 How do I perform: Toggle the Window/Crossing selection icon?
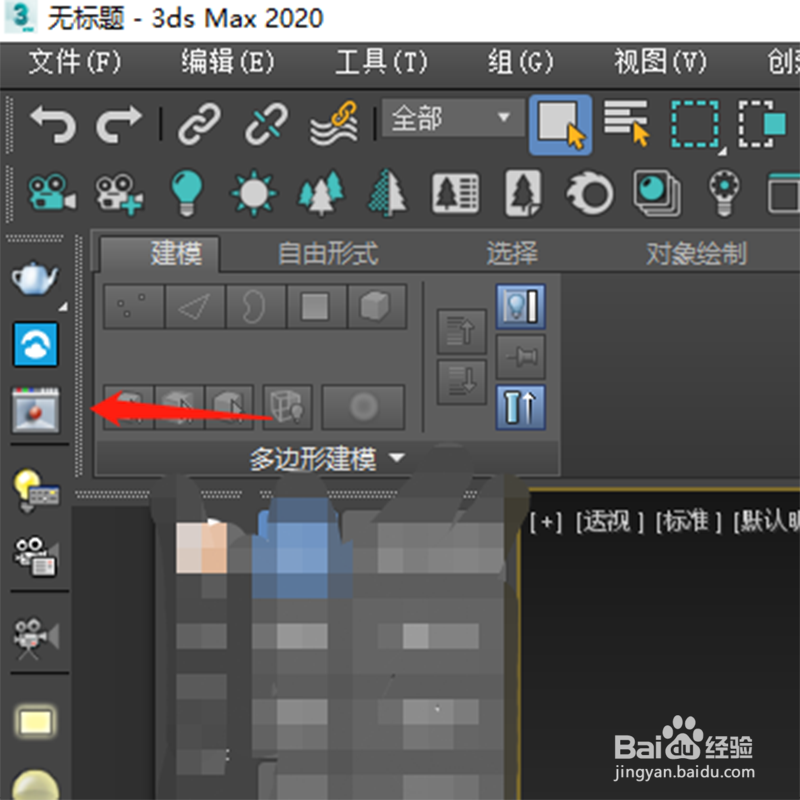point(762,124)
